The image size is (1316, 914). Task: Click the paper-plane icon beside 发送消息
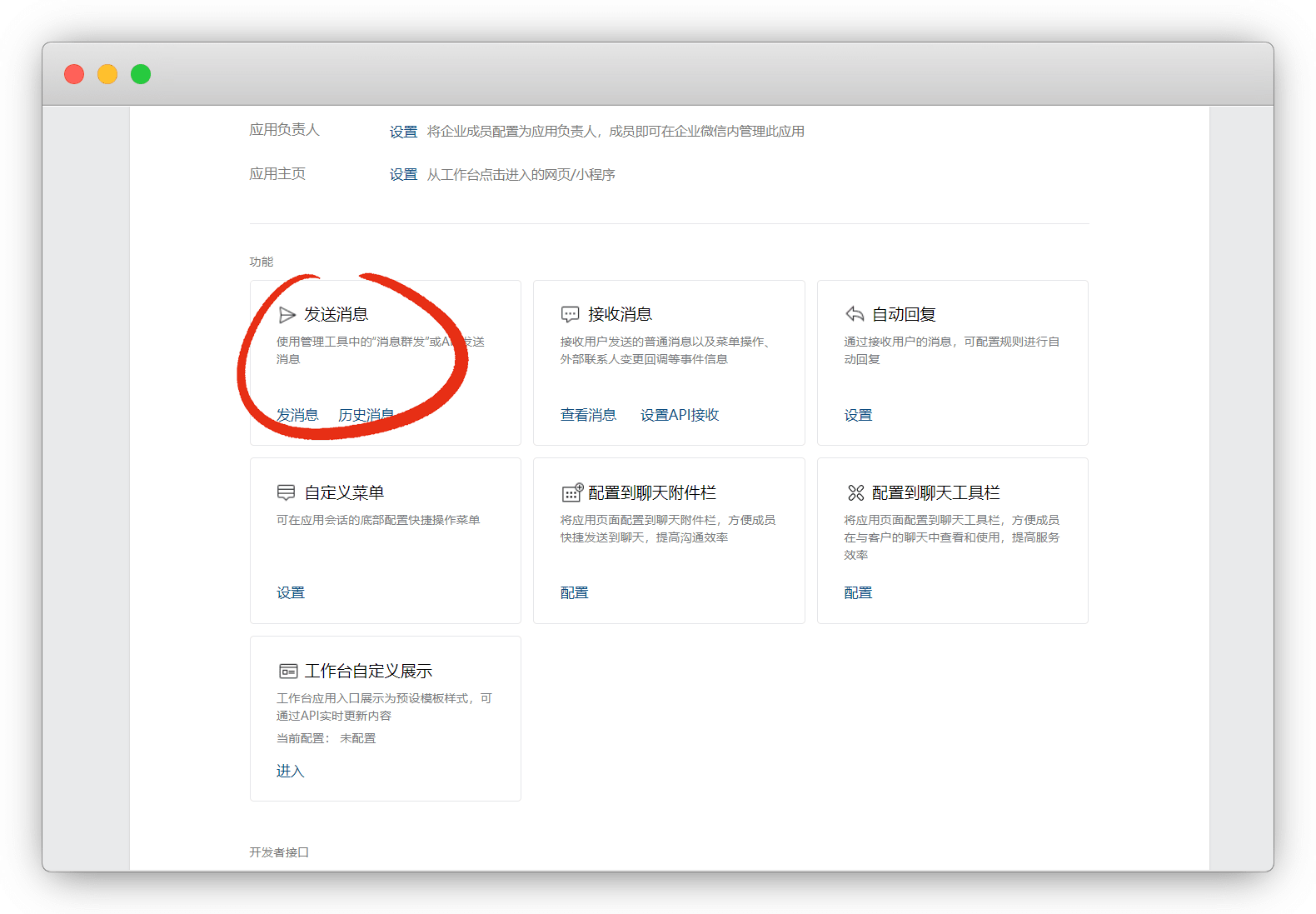click(x=287, y=315)
